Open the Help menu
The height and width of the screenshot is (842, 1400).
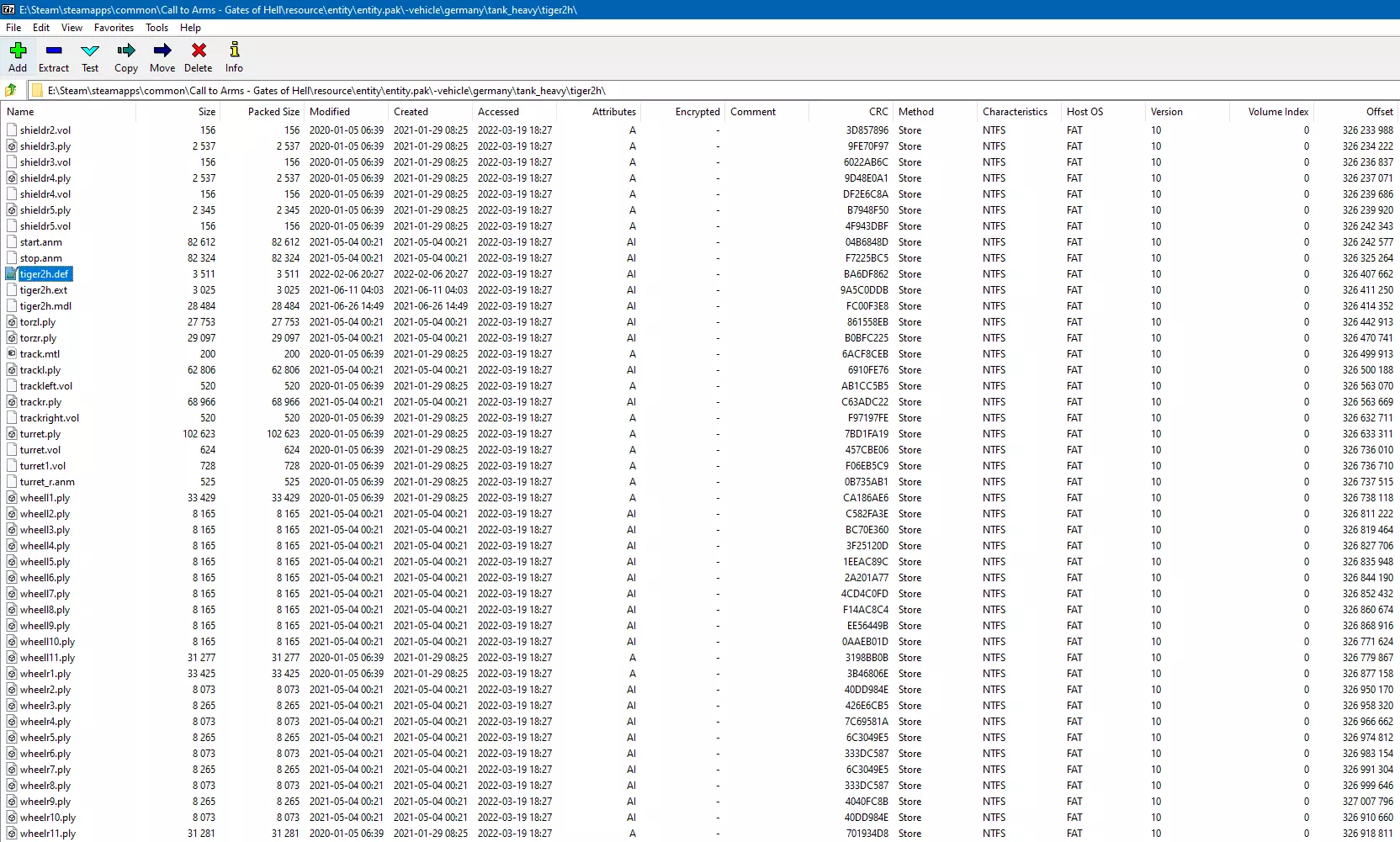[x=190, y=28]
